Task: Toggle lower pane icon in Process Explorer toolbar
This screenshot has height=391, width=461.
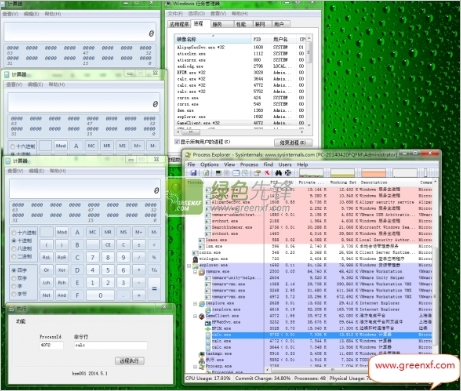Action: [x=236, y=173]
